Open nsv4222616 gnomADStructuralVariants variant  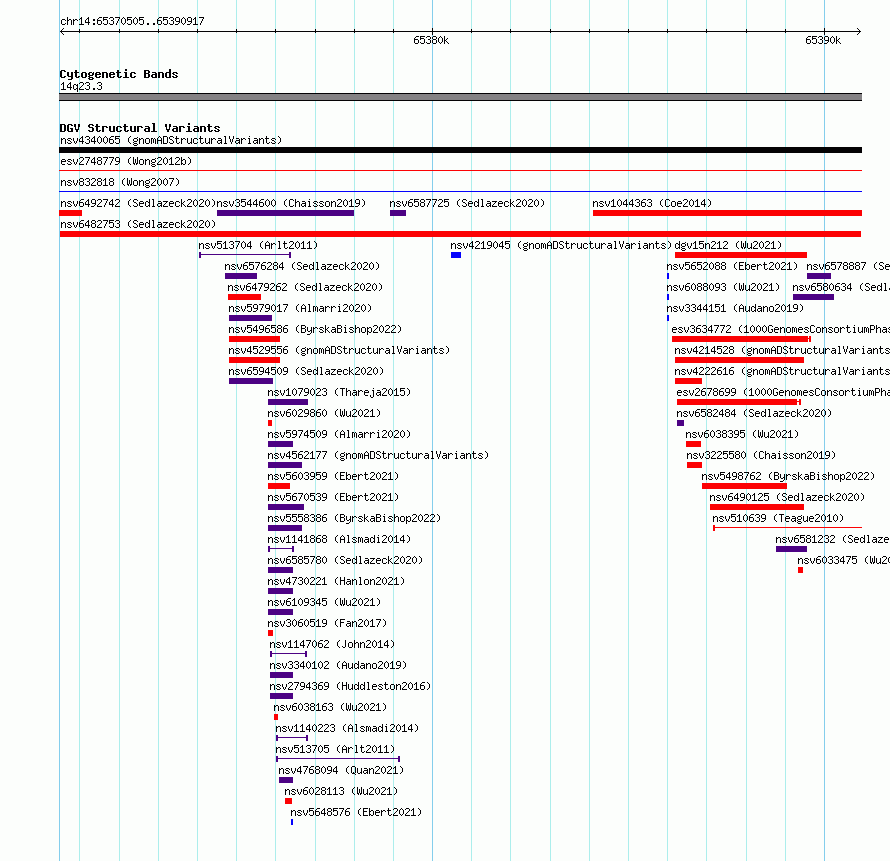(x=782, y=371)
